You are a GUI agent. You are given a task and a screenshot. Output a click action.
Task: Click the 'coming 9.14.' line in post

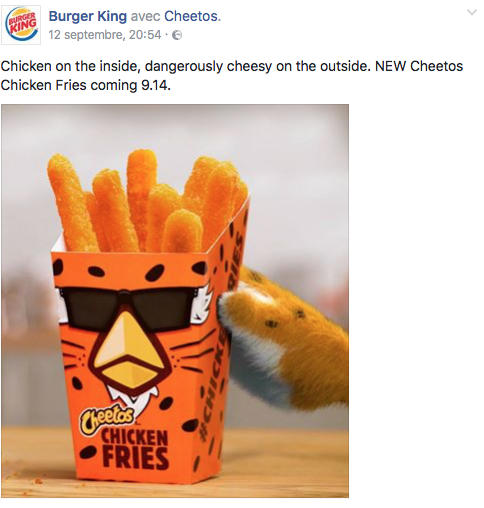pyautogui.click(x=131, y=85)
